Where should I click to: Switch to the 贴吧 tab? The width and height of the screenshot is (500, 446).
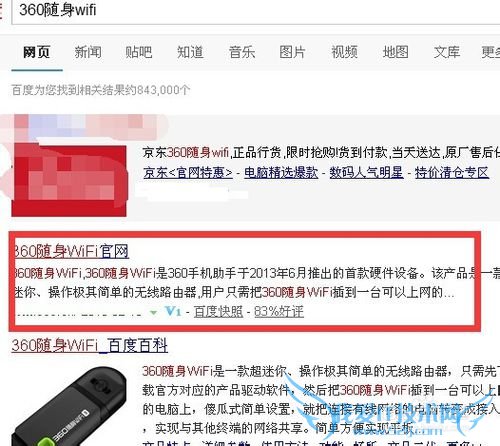point(139,52)
